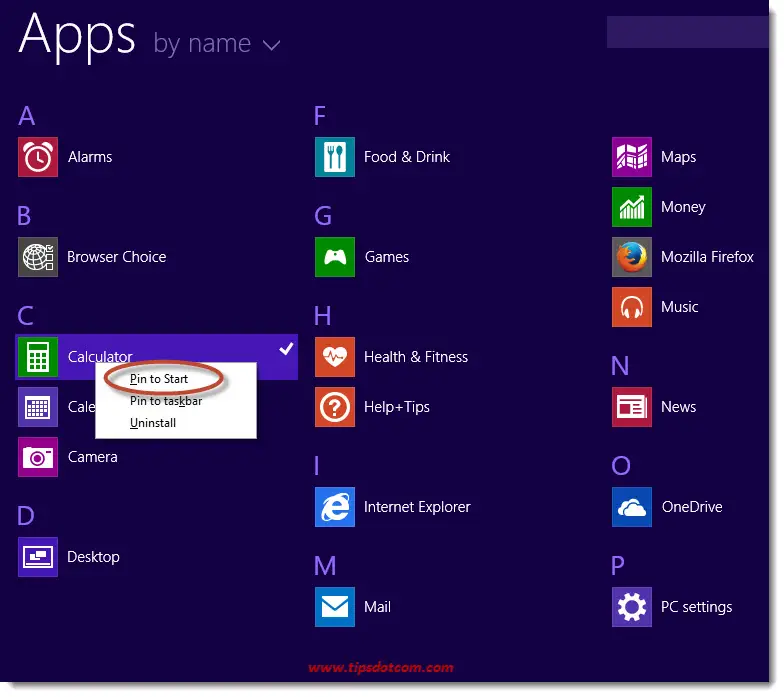Image resolution: width=784 pixels, height=697 pixels.
Task: Open the Desktop tile icon
Action: 38,557
